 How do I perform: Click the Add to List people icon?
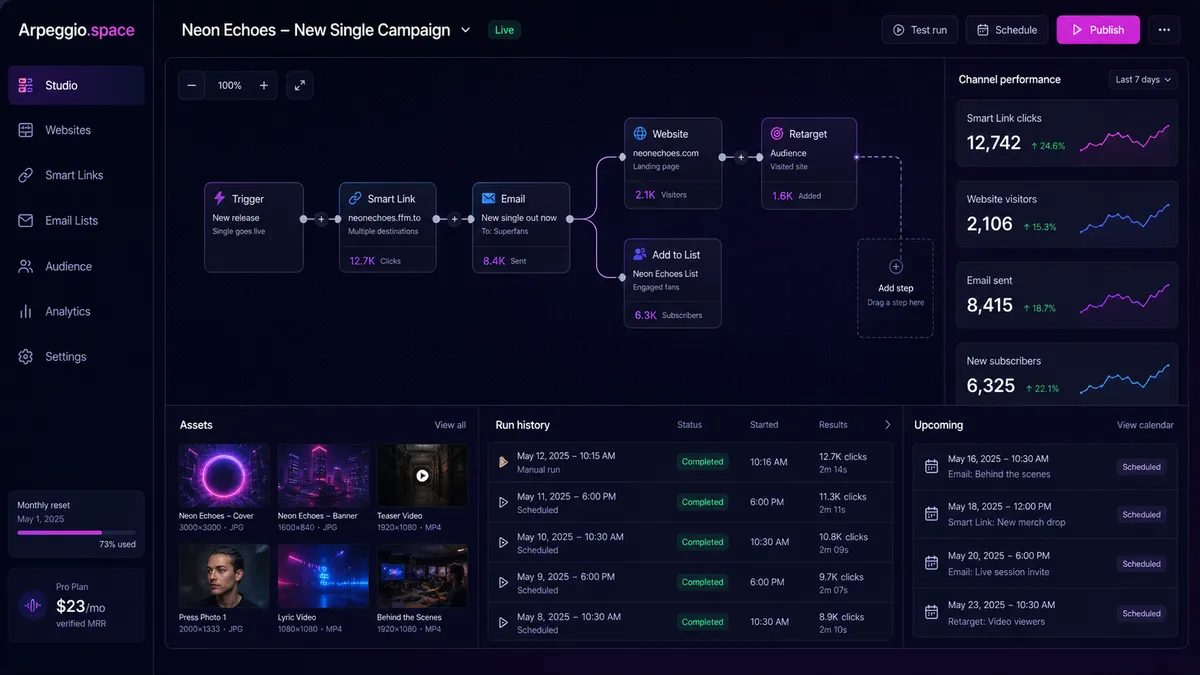coord(640,254)
